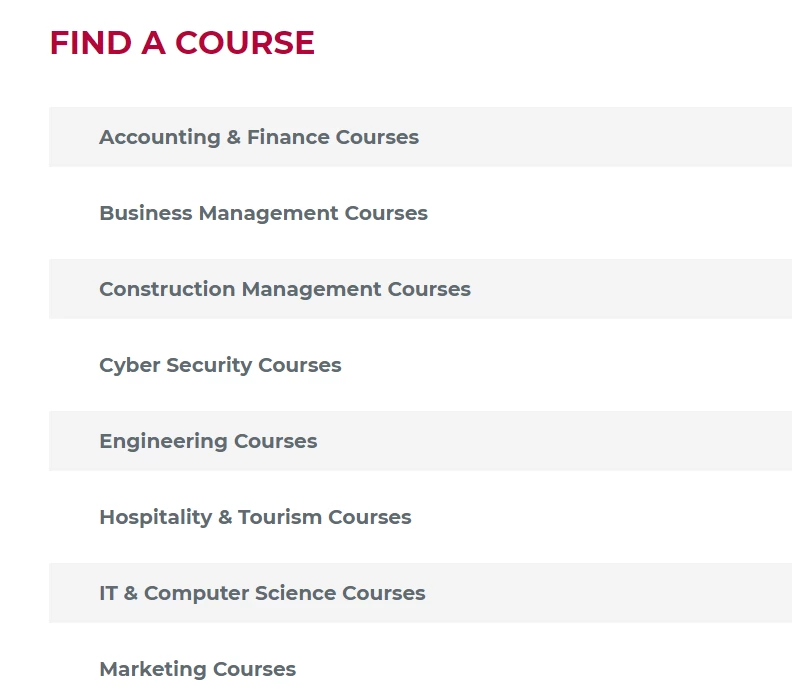
Task: Open IT & Computer Science Courses row
Action: (420, 593)
